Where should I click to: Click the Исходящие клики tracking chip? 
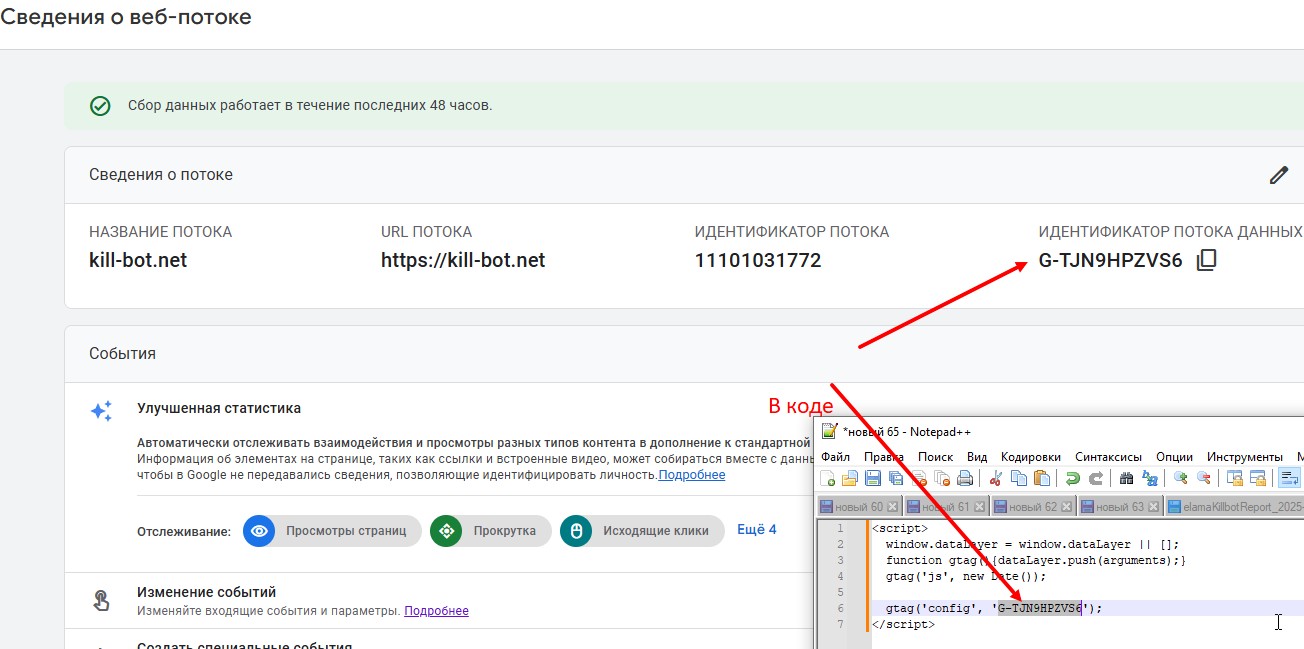coord(641,531)
